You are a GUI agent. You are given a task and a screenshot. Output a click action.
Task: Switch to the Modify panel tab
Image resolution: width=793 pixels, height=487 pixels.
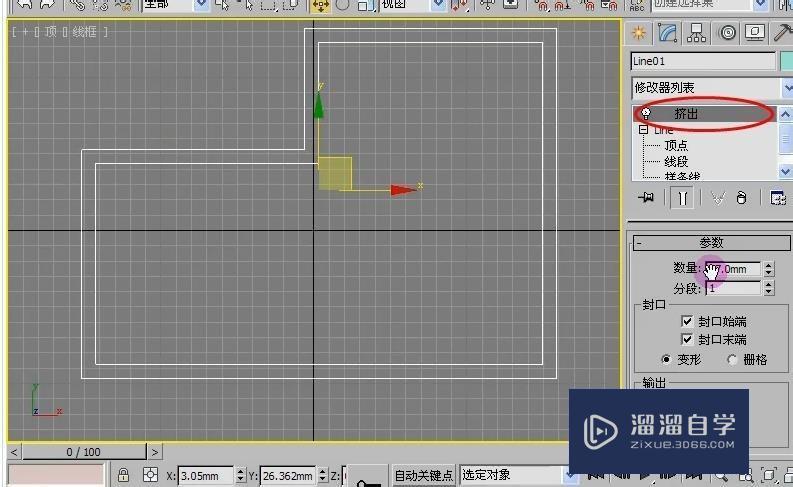pos(667,33)
